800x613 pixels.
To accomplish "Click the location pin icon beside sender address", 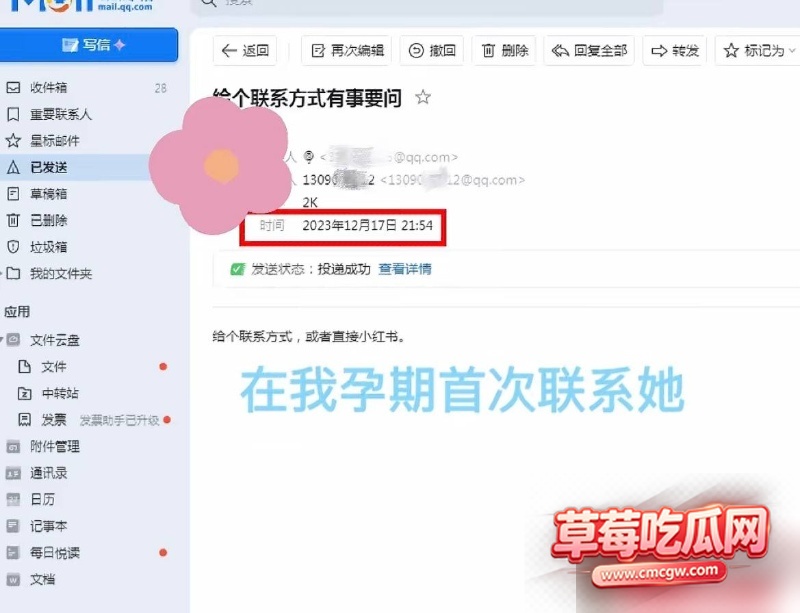I will click(x=309, y=157).
